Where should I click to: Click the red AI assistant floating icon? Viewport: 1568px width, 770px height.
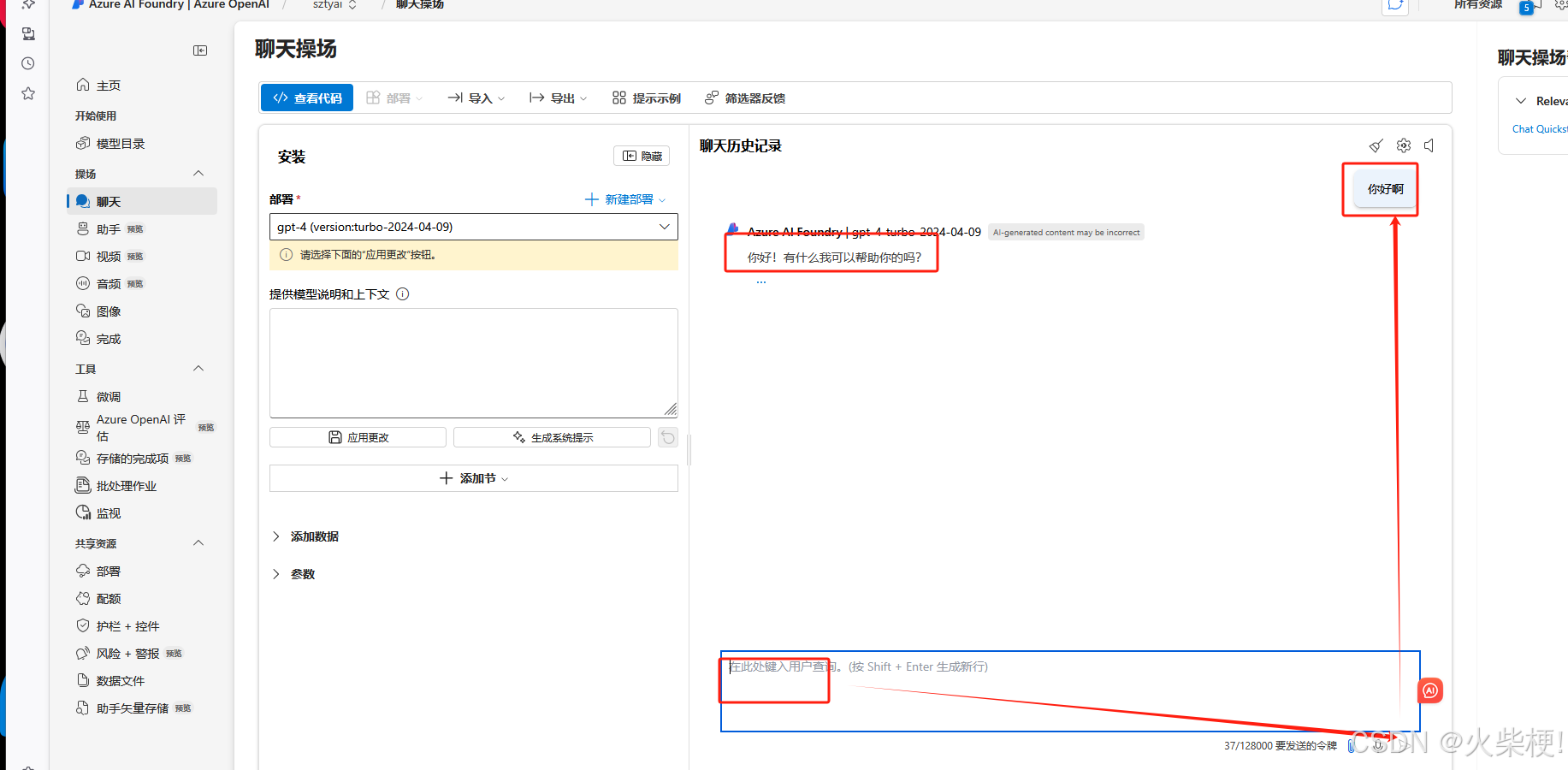point(1430,690)
